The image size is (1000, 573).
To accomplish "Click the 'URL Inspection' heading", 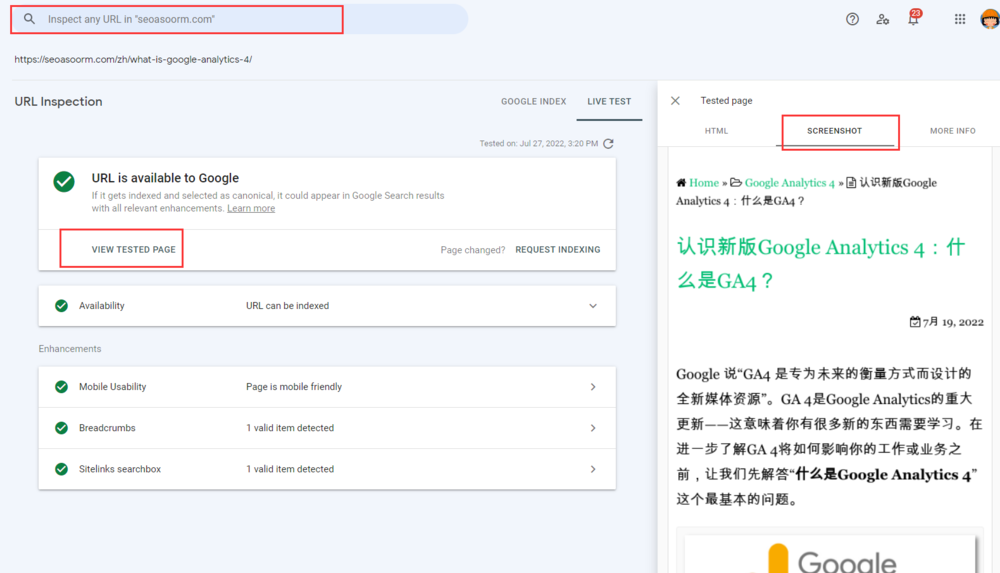I will click(x=58, y=101).
